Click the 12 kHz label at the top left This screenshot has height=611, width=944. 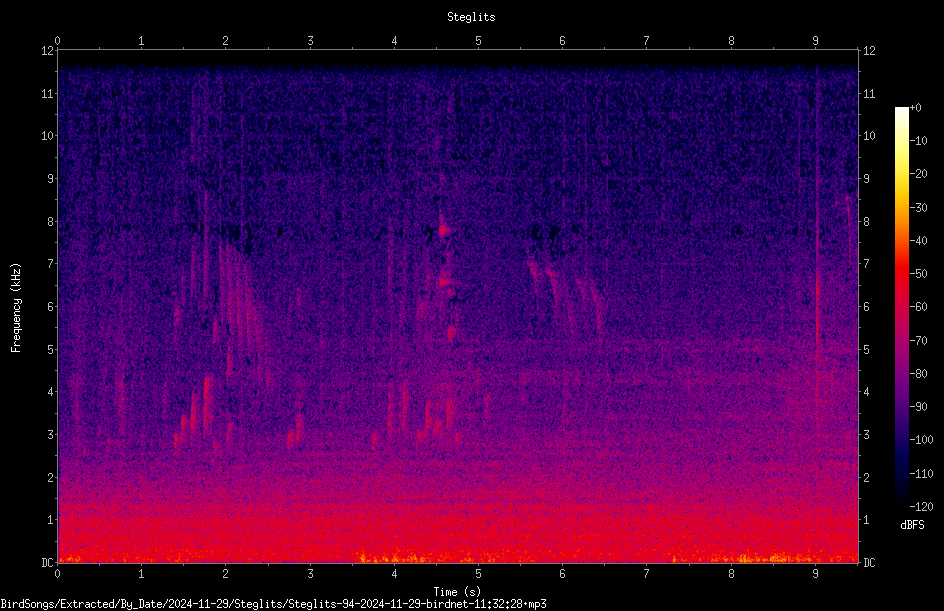[47, 51]
